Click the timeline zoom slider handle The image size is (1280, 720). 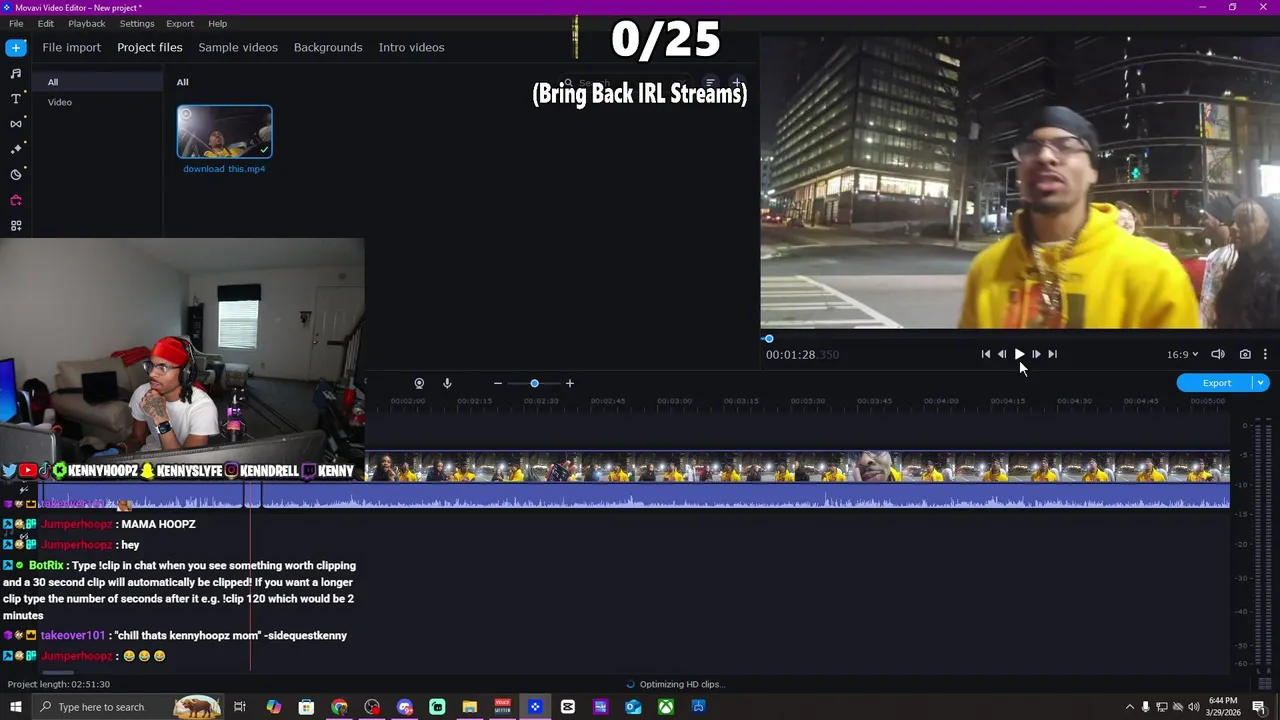(534, 383)
